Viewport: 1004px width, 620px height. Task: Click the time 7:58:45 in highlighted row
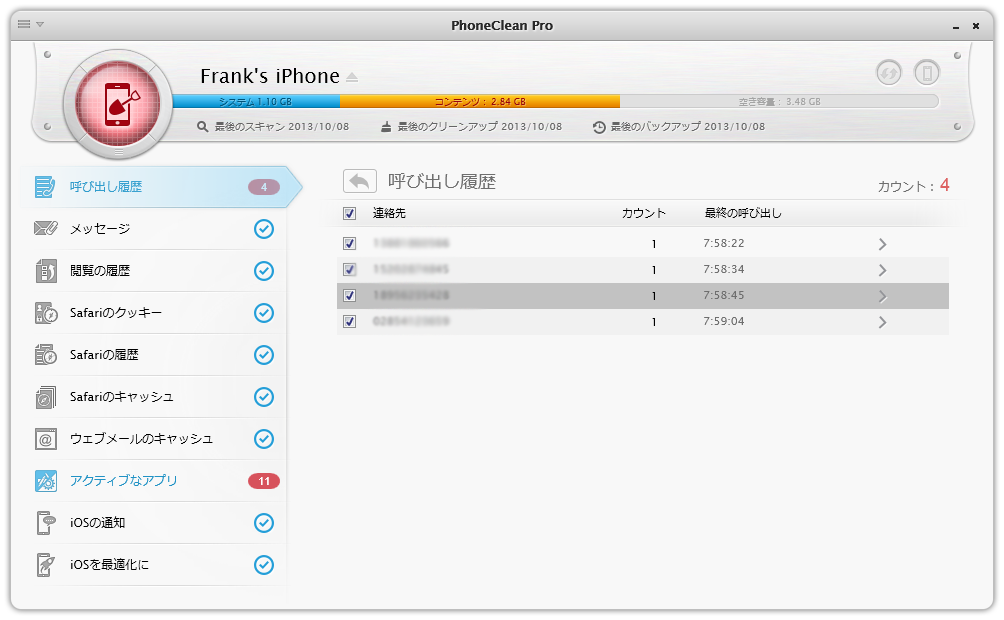[x=724, y=295]
